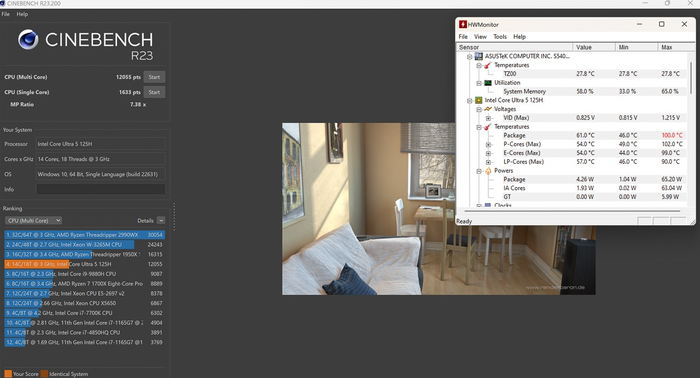Viewport: 700px width, 378px height.
Task: Click the ASUSTeK motherboard icon
Action: (x=479, y=56)
